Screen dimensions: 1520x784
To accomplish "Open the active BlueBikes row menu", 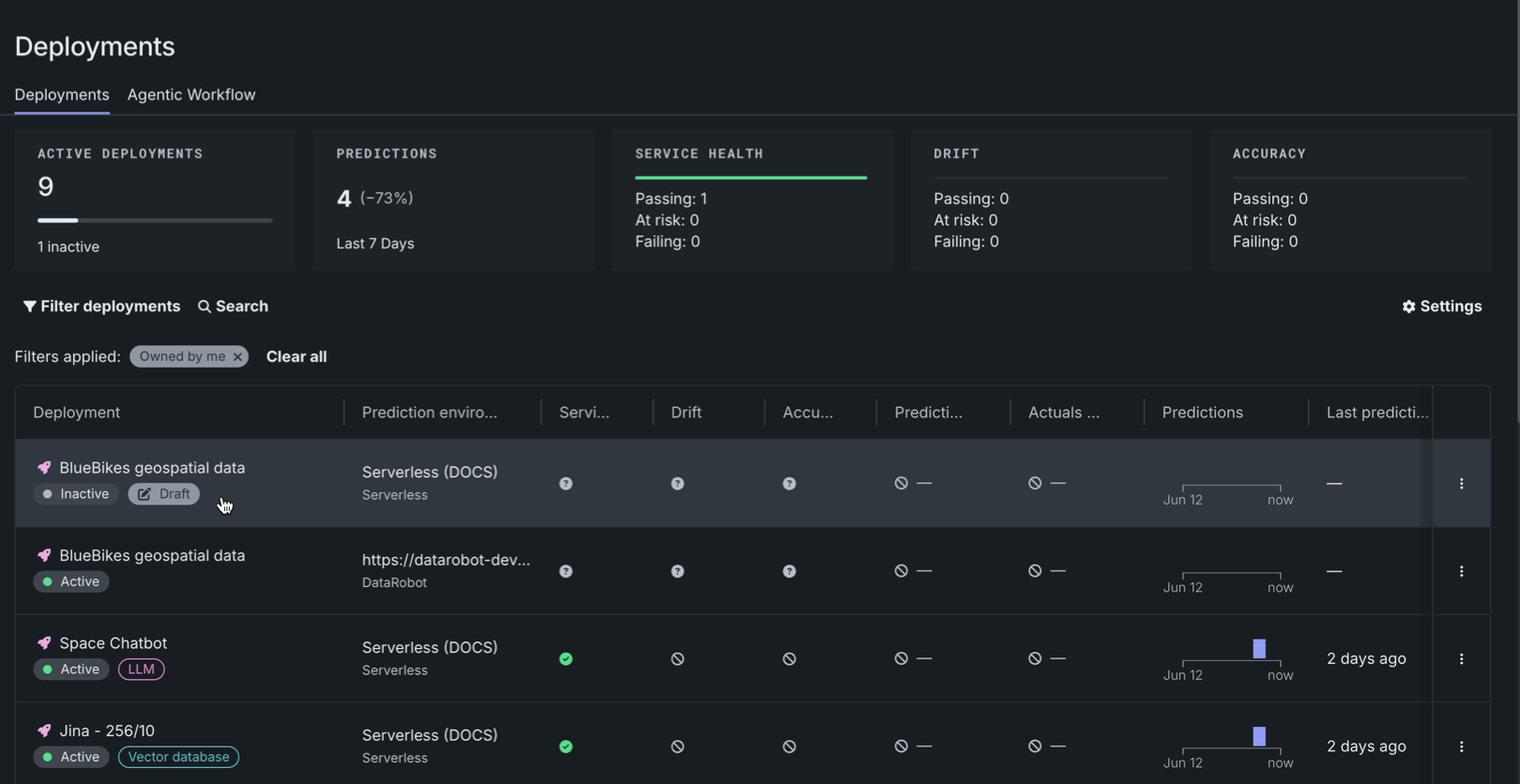I will pos(1461,571).
